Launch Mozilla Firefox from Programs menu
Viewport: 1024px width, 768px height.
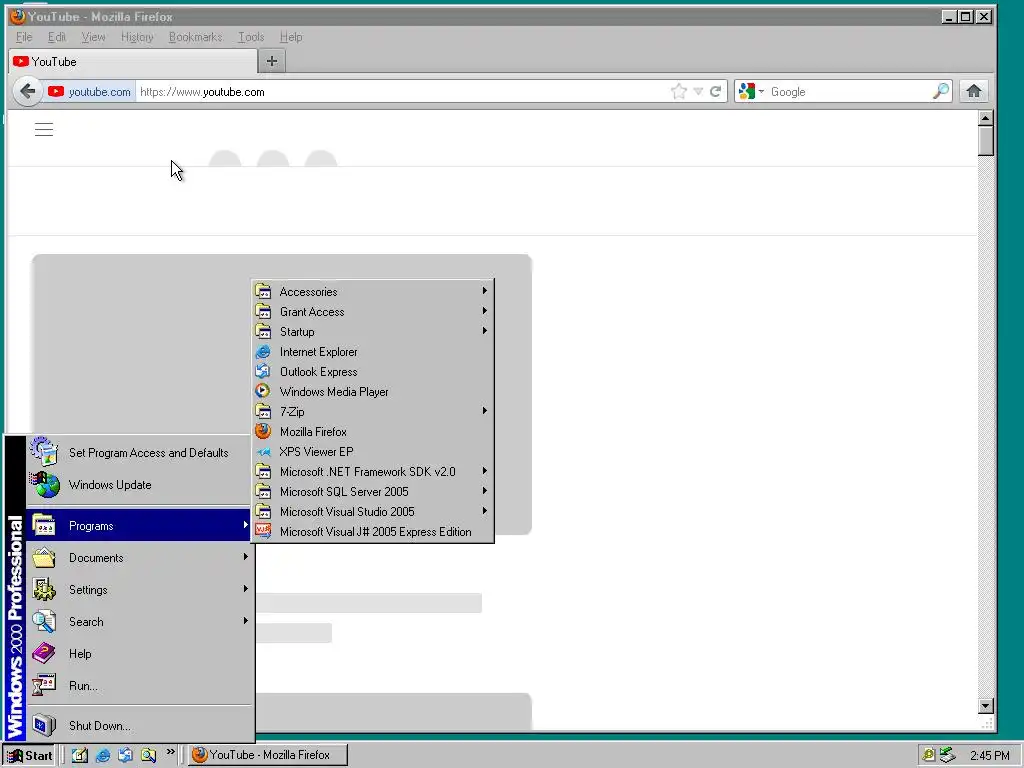click(372, 432)
